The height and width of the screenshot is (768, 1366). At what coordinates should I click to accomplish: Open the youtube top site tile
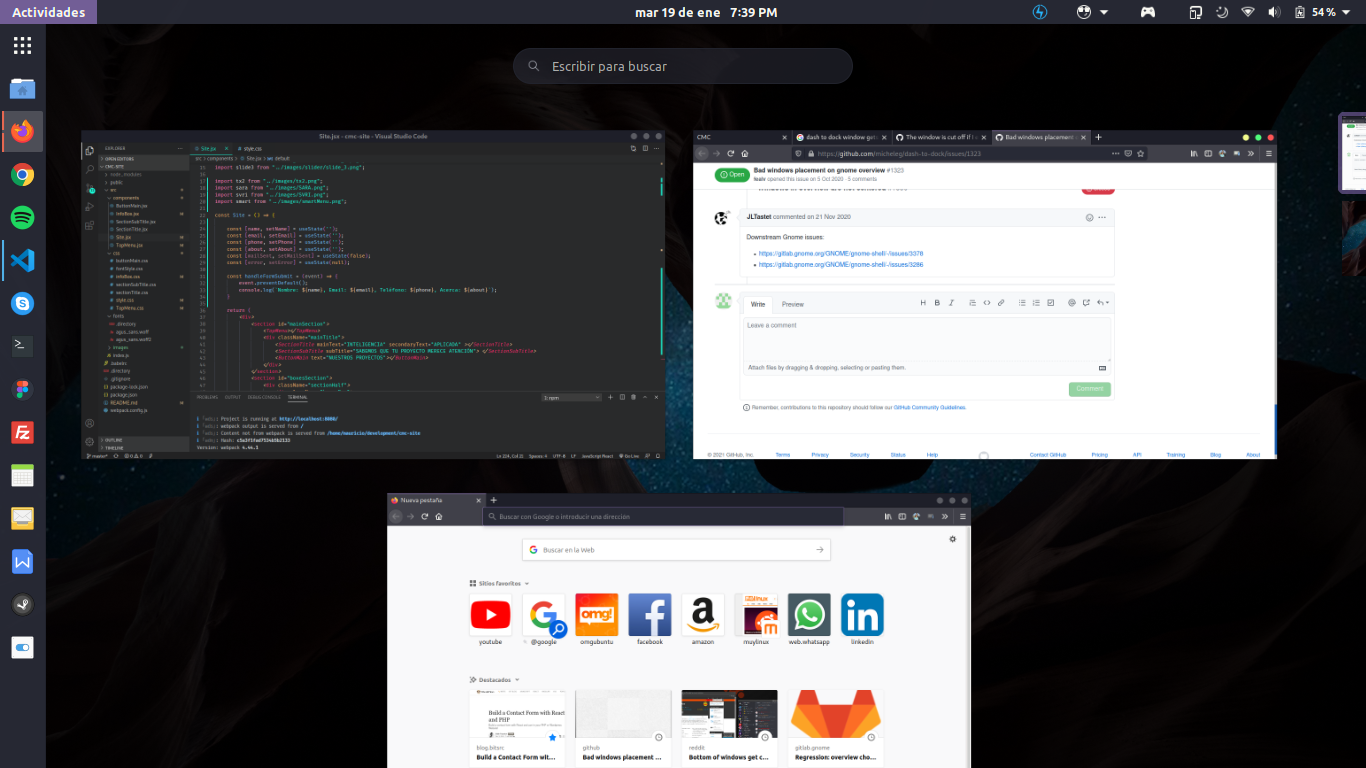click(490, 615)
